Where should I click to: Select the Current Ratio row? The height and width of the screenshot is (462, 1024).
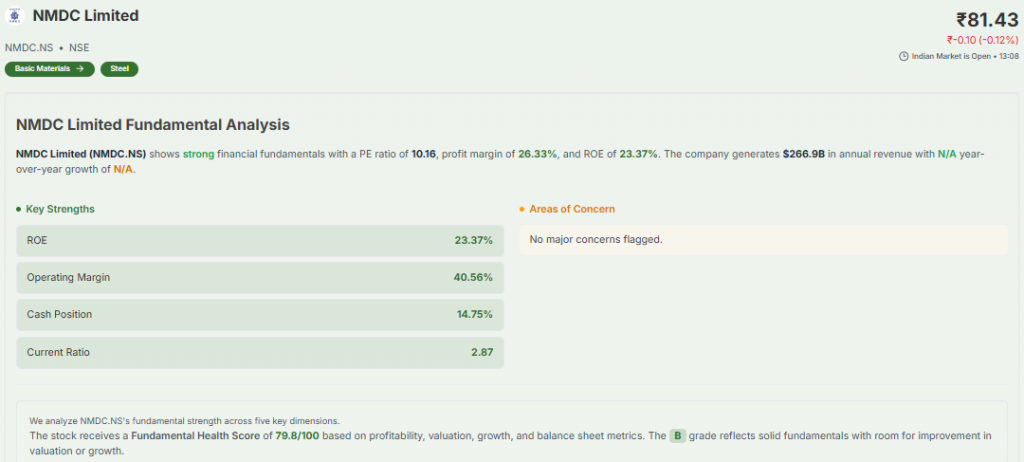pyautogui.click(x=260, y=352)
